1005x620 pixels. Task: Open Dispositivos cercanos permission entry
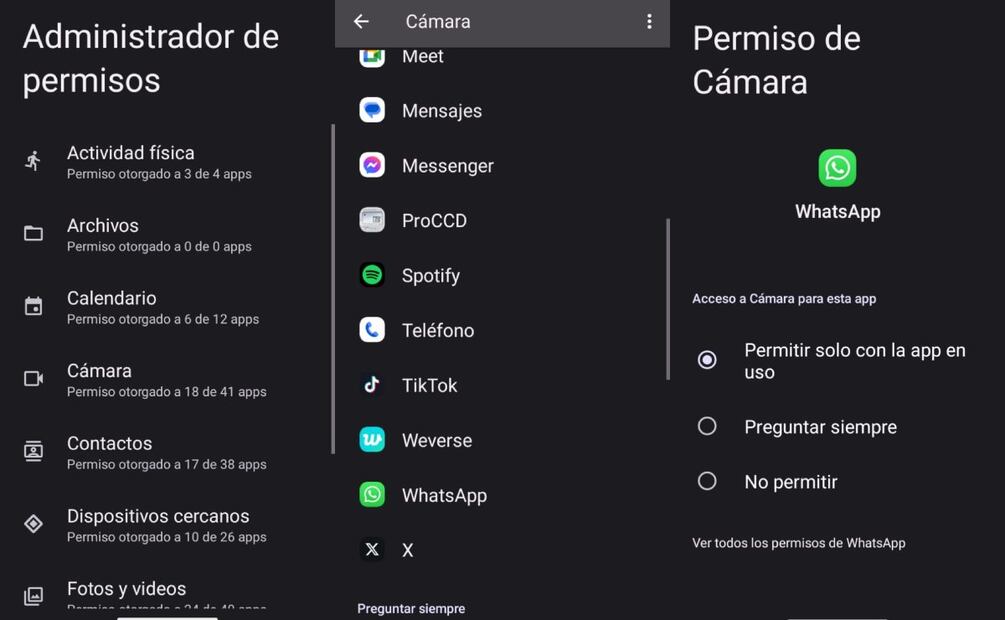click(165, 525)
